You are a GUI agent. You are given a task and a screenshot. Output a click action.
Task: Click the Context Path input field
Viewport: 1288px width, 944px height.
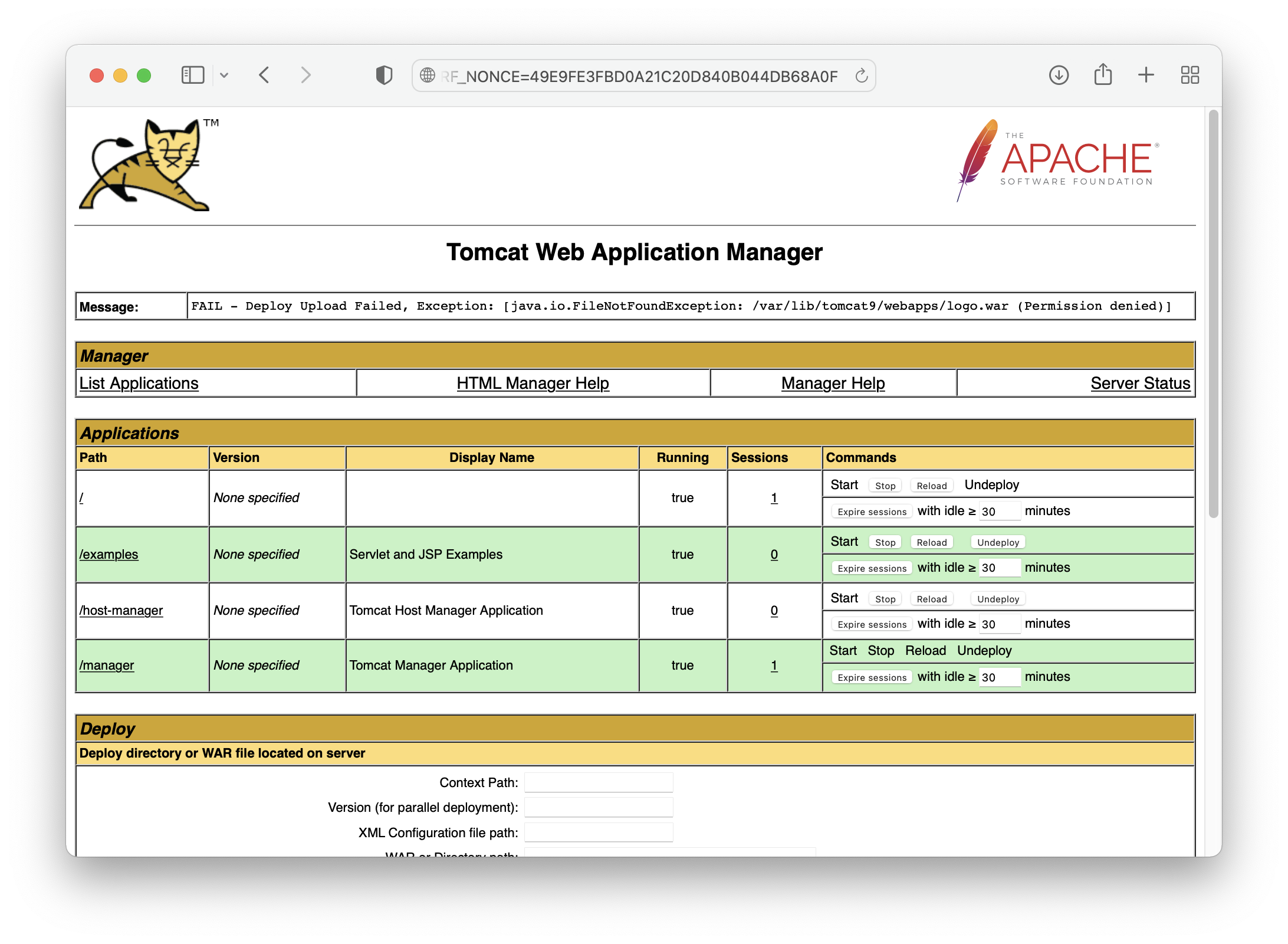[x=598, y=782]
